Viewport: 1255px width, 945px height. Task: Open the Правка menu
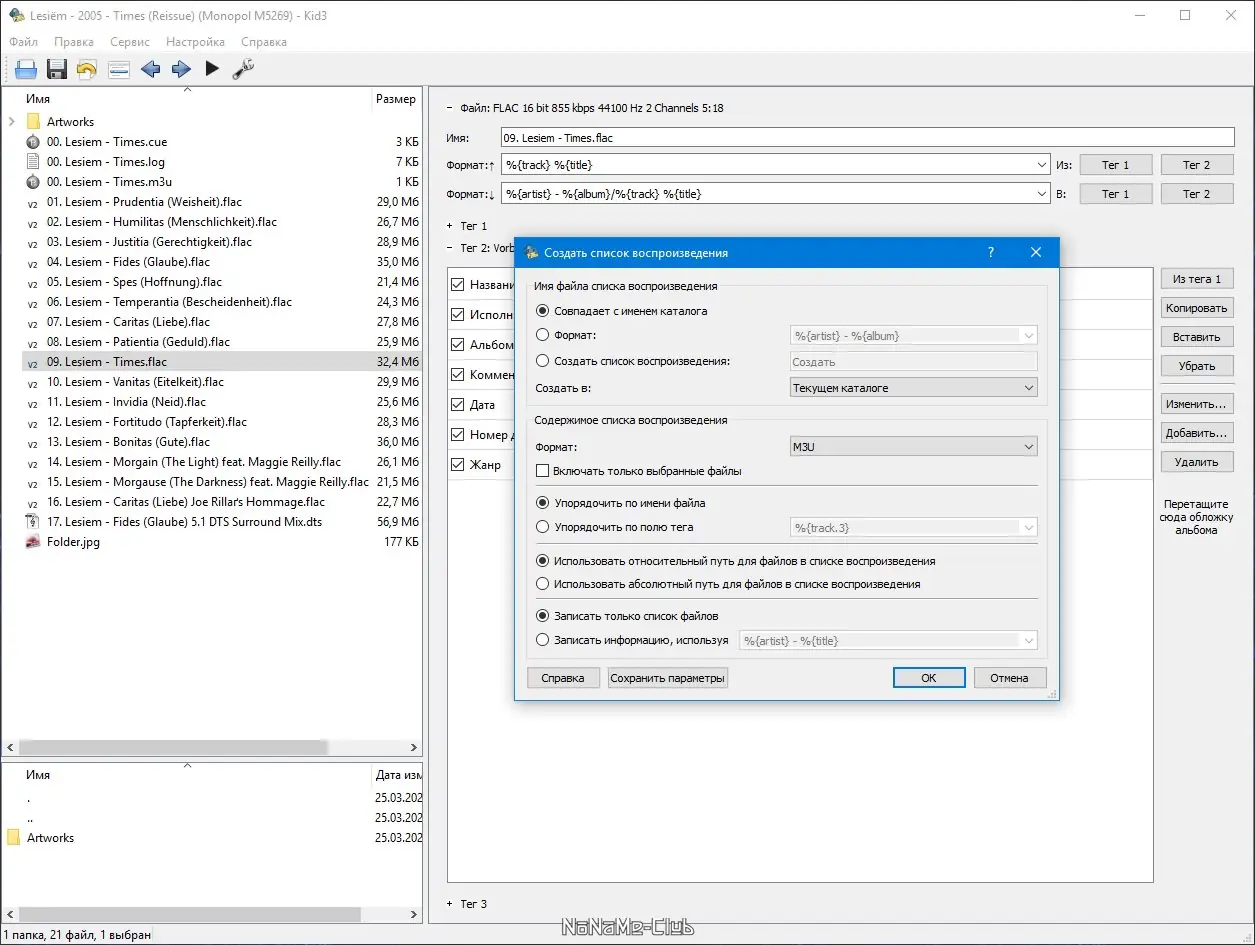[74, 42]
